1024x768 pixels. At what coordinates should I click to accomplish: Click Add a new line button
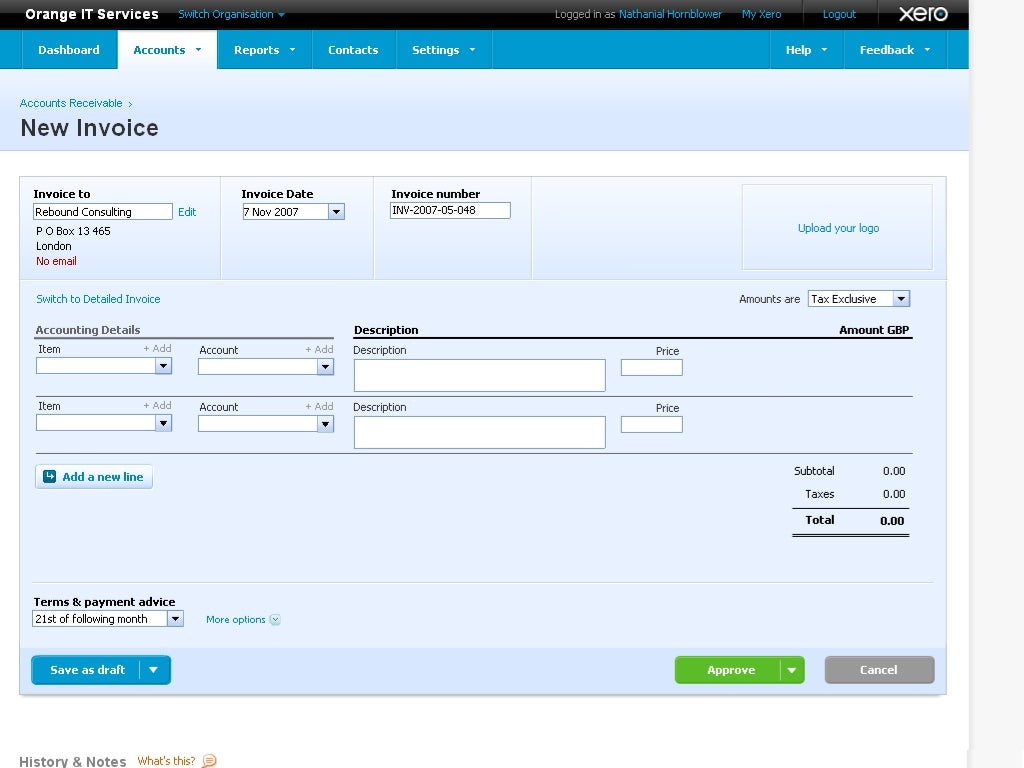pyautogui.click(x=94, y=477)
